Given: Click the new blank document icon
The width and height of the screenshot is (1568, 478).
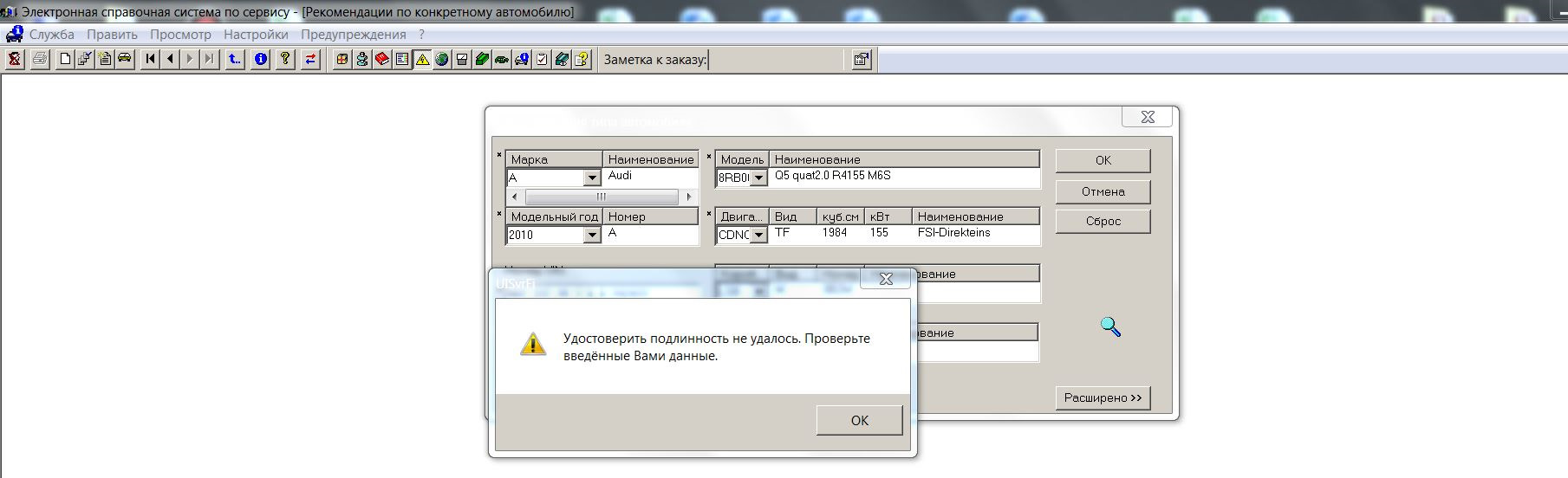Looking at the screenshot, I should pos(65,60).
